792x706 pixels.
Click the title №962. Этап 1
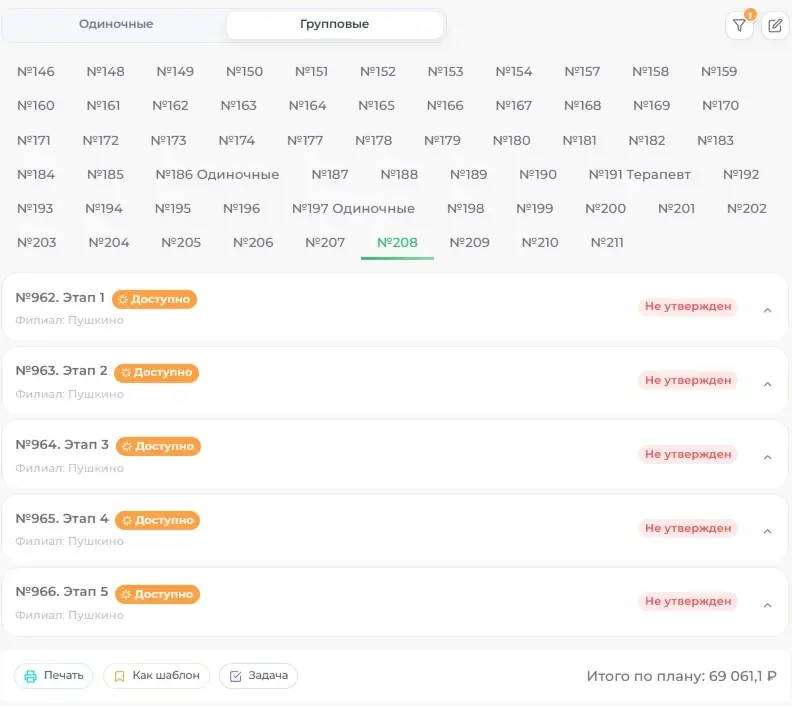pos(60,297)
